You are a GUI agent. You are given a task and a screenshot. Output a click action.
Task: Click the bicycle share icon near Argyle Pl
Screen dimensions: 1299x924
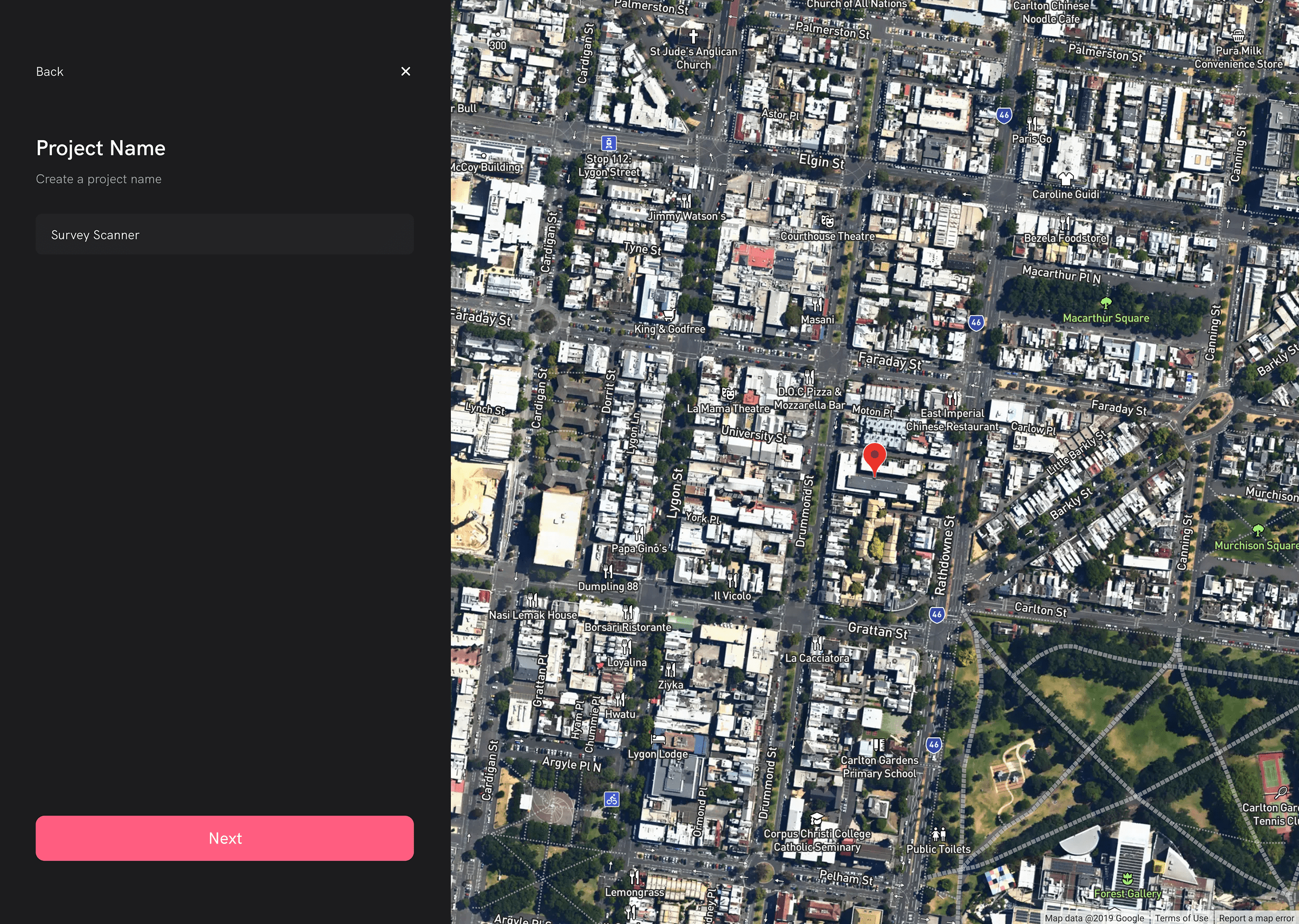pyautogui.click(x=612, y=800)
